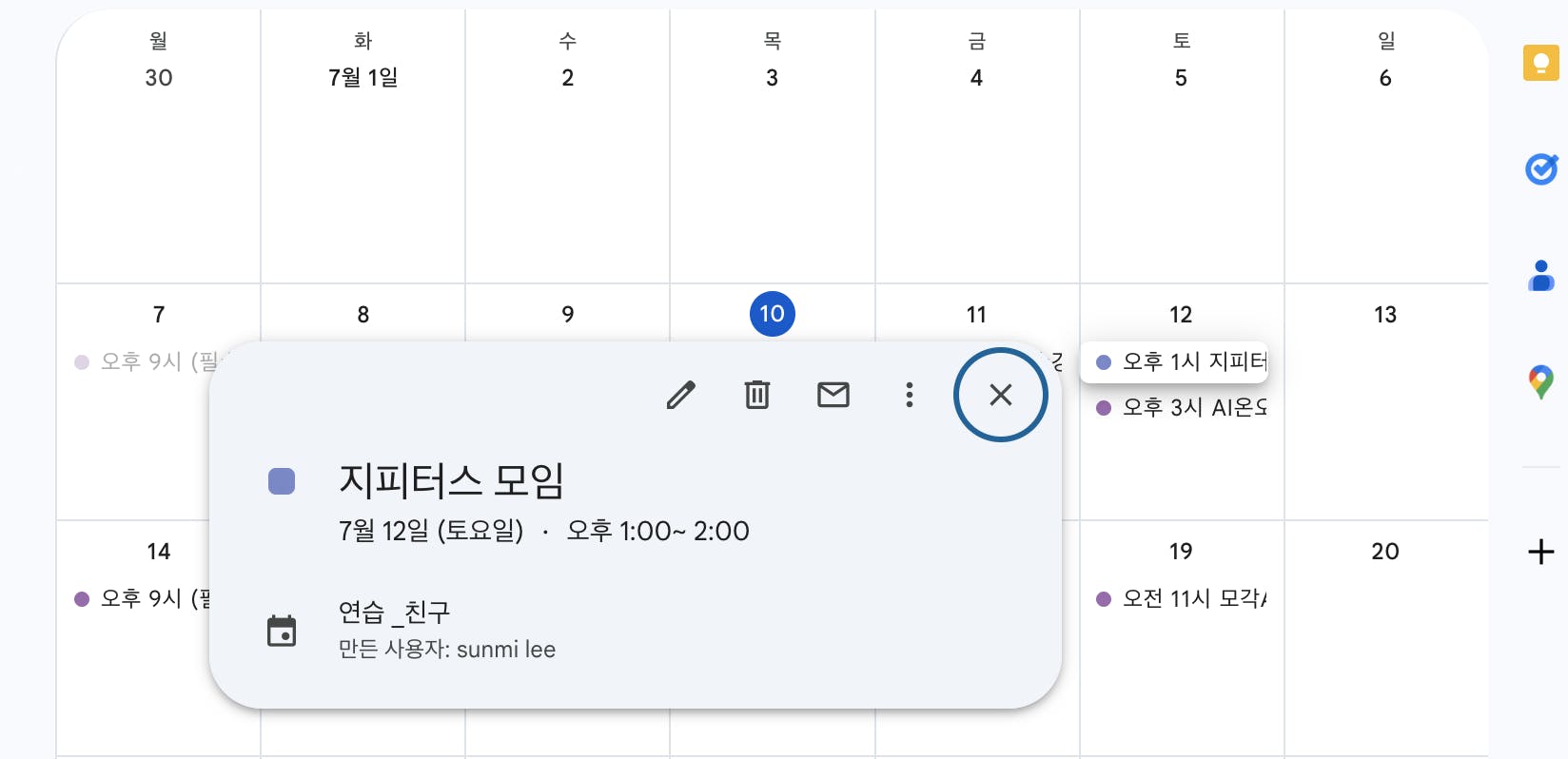1568x759 pixels.
Task: Open Google Tasks in the side panel
Action: 1540,169
